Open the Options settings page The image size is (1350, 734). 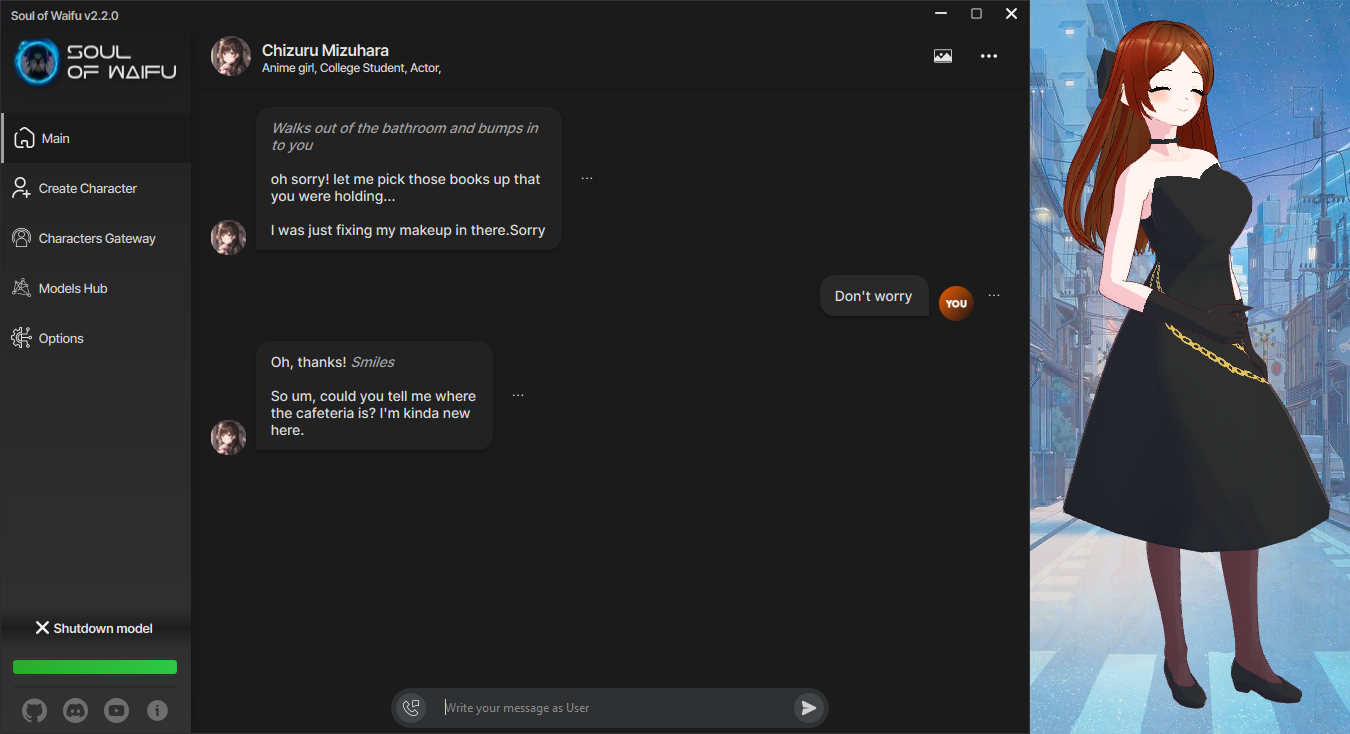click(x=96, y=338)
